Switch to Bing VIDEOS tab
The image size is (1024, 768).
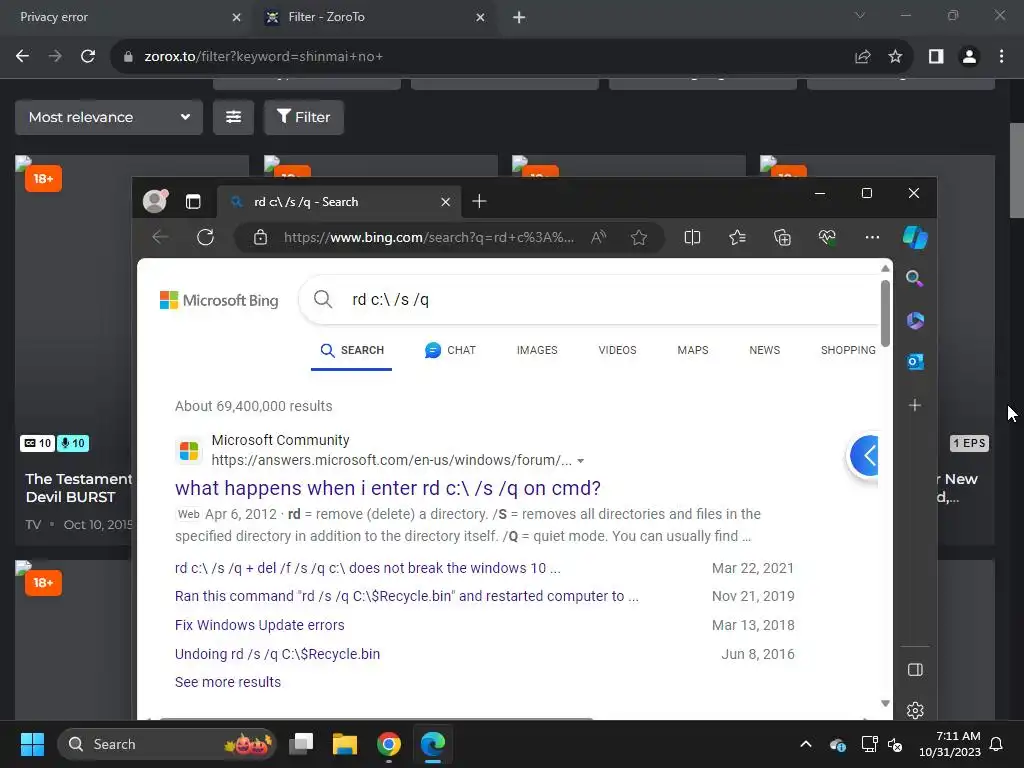[x=617, y=351]
